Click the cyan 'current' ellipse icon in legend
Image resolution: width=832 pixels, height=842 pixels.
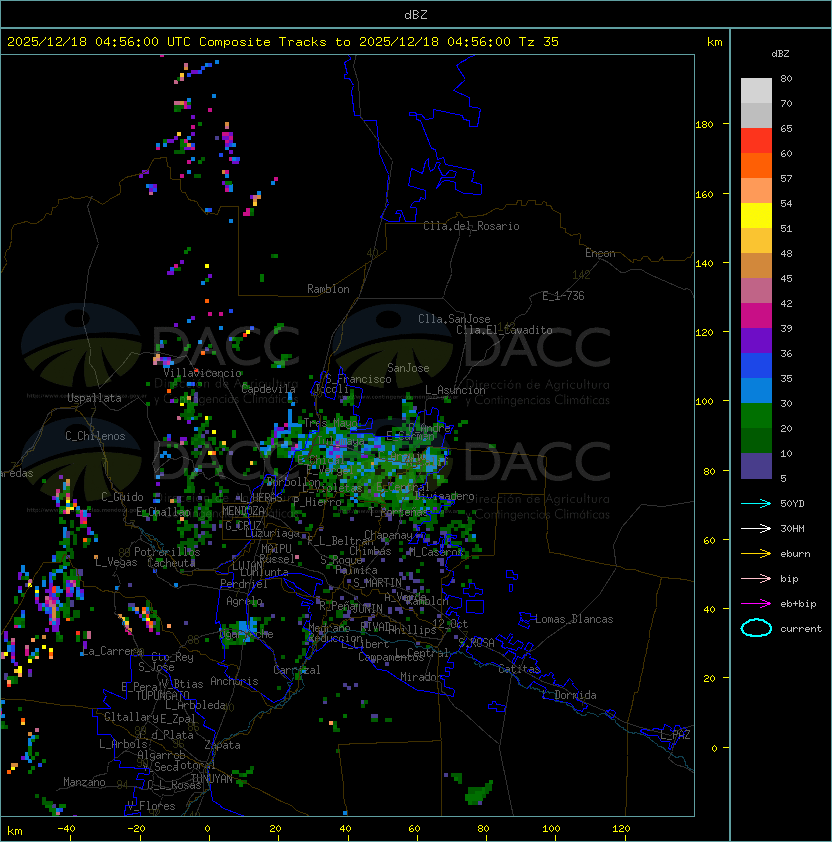(756, 628)
